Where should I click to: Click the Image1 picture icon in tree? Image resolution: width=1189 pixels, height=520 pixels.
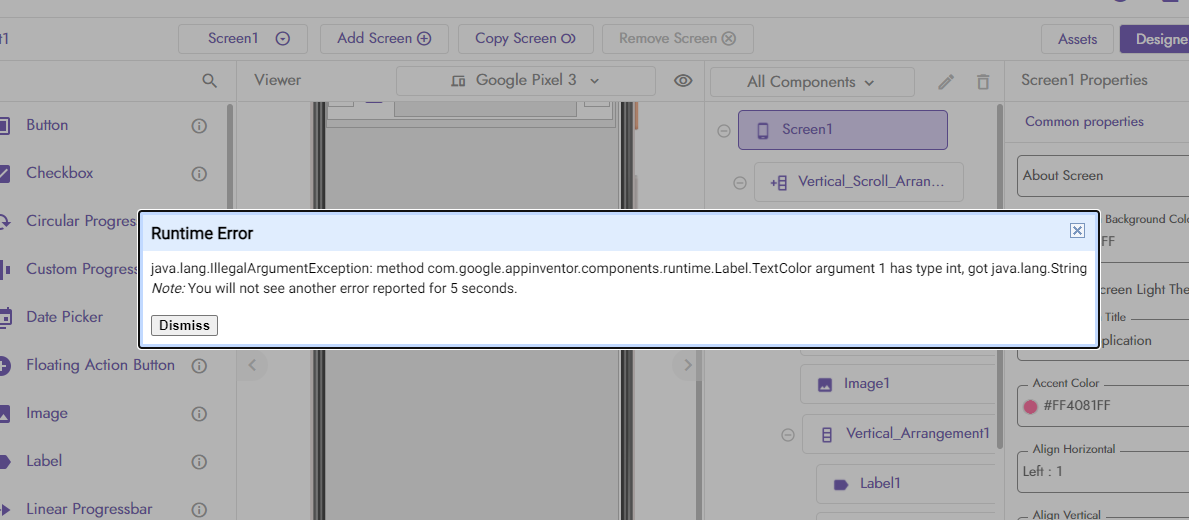(825, 384)
